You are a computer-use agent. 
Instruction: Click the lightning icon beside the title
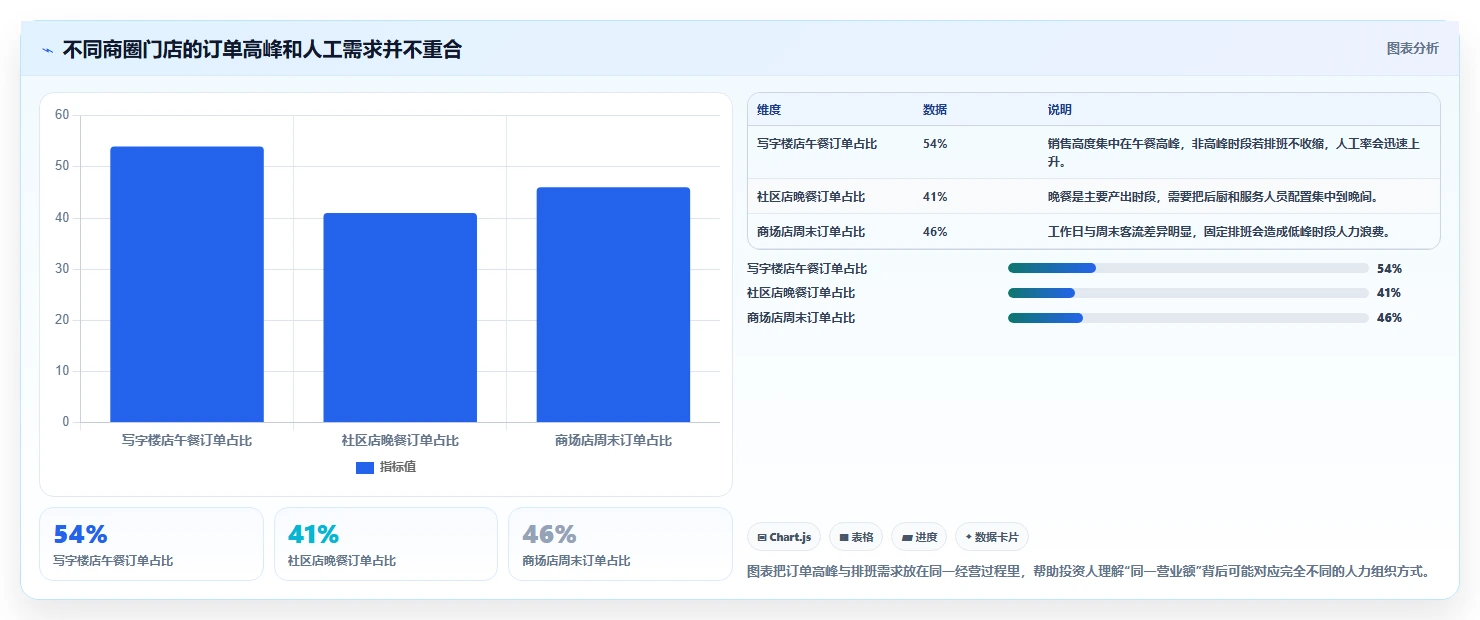pyautogui.click(x=47, y=50)
